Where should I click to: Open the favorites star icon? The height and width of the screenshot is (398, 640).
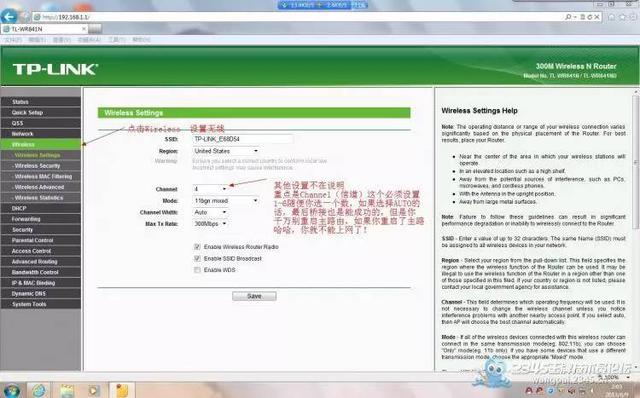(622, 17)
